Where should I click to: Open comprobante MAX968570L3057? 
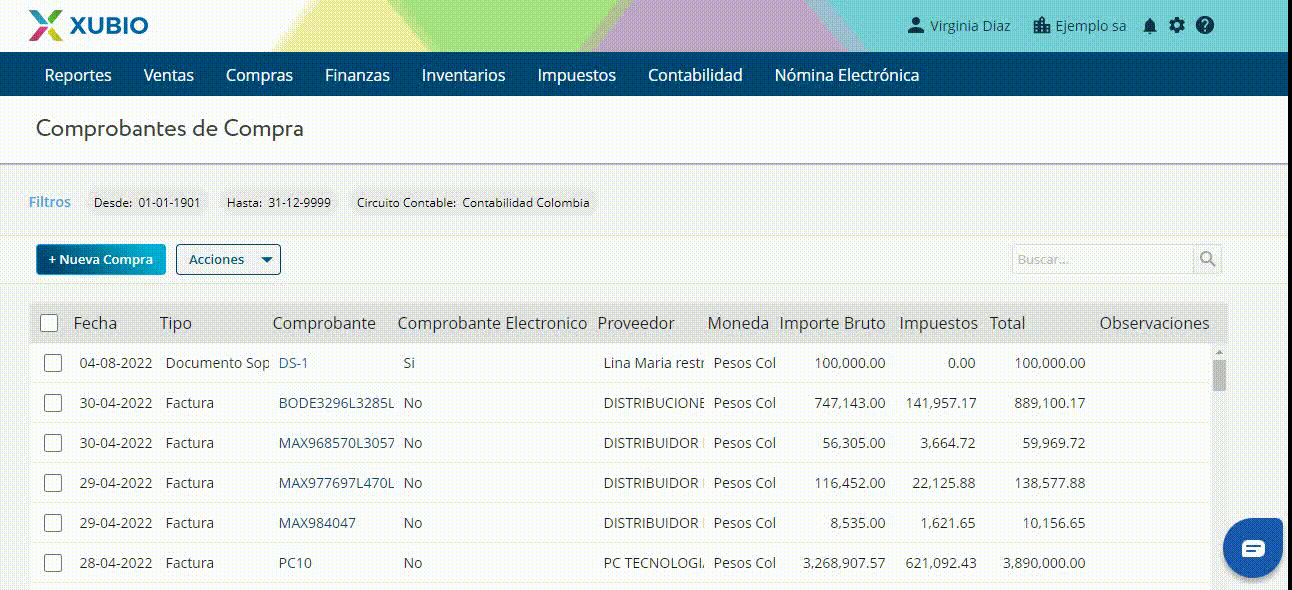point(336,443)
